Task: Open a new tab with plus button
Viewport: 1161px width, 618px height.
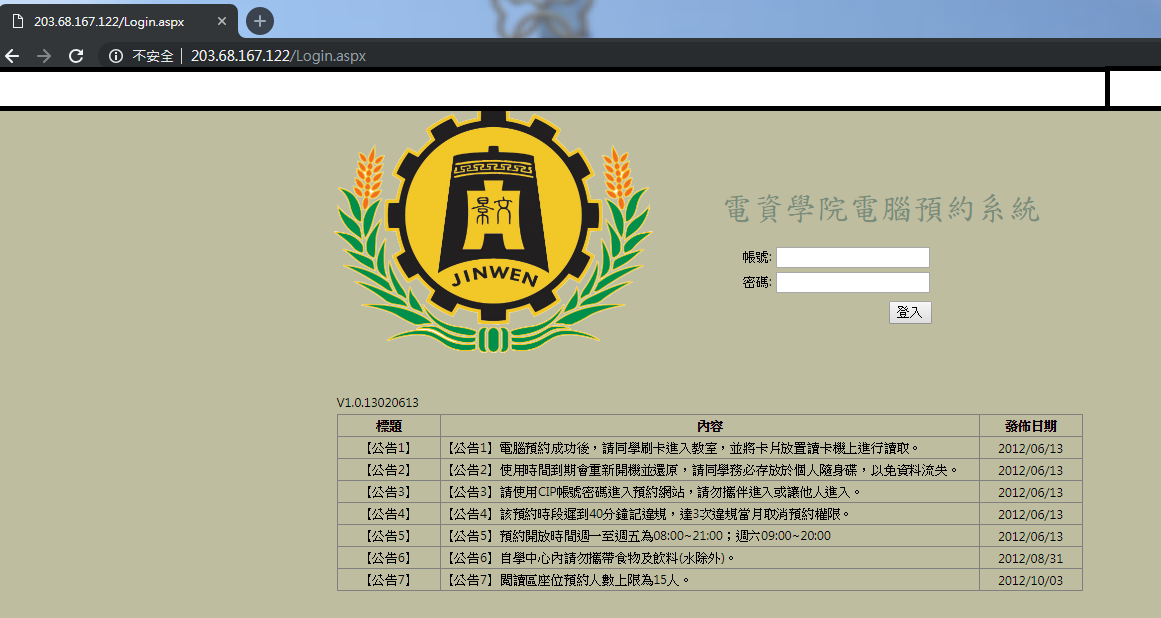Action: point(259,21)
